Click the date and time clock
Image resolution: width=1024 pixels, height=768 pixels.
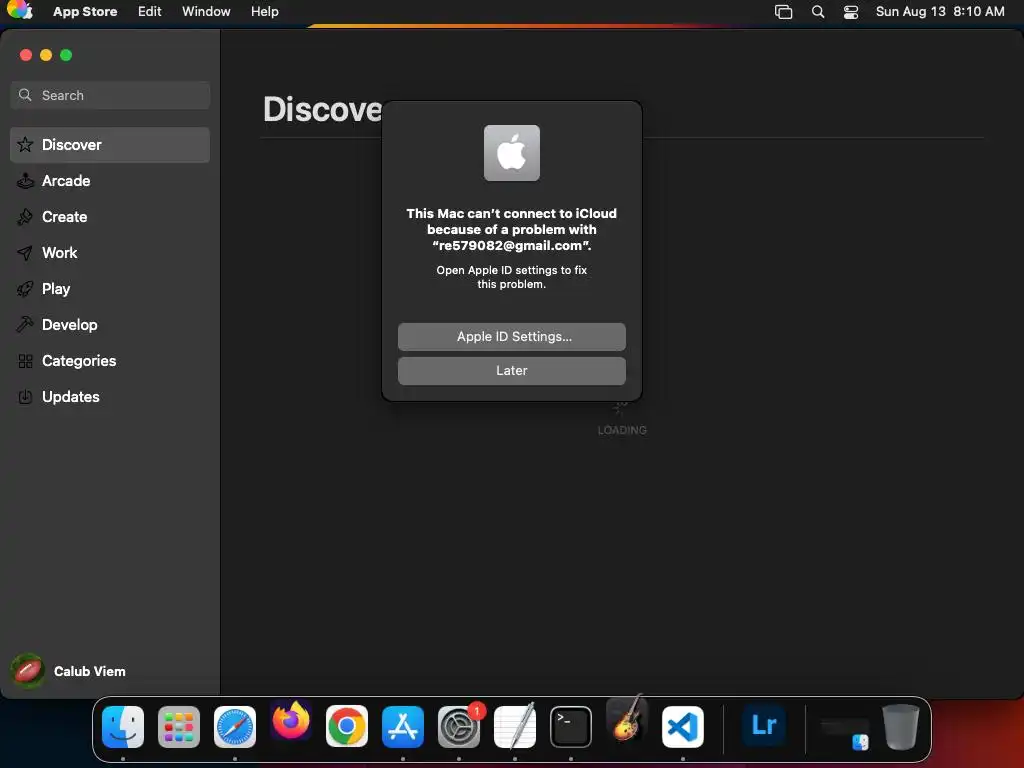pyautogui.click(x=940, y=12)
